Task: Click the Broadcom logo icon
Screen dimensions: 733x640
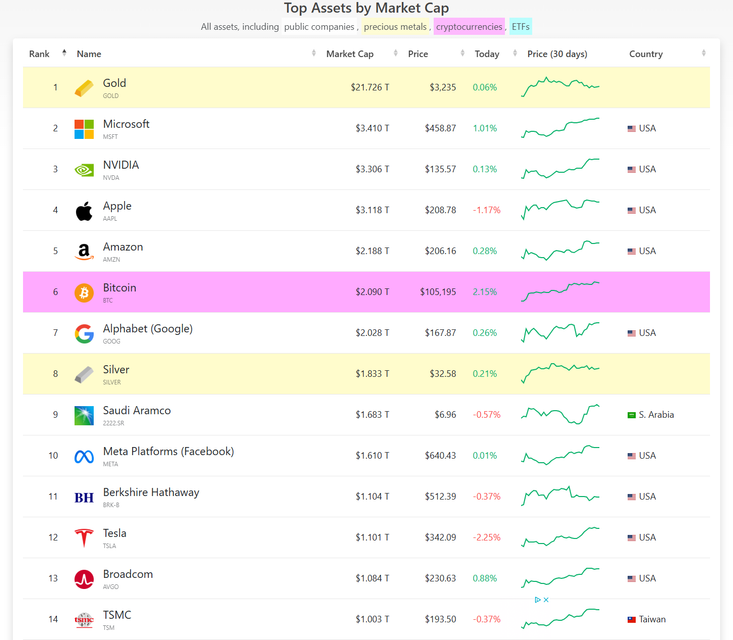Action: (84, 579)
